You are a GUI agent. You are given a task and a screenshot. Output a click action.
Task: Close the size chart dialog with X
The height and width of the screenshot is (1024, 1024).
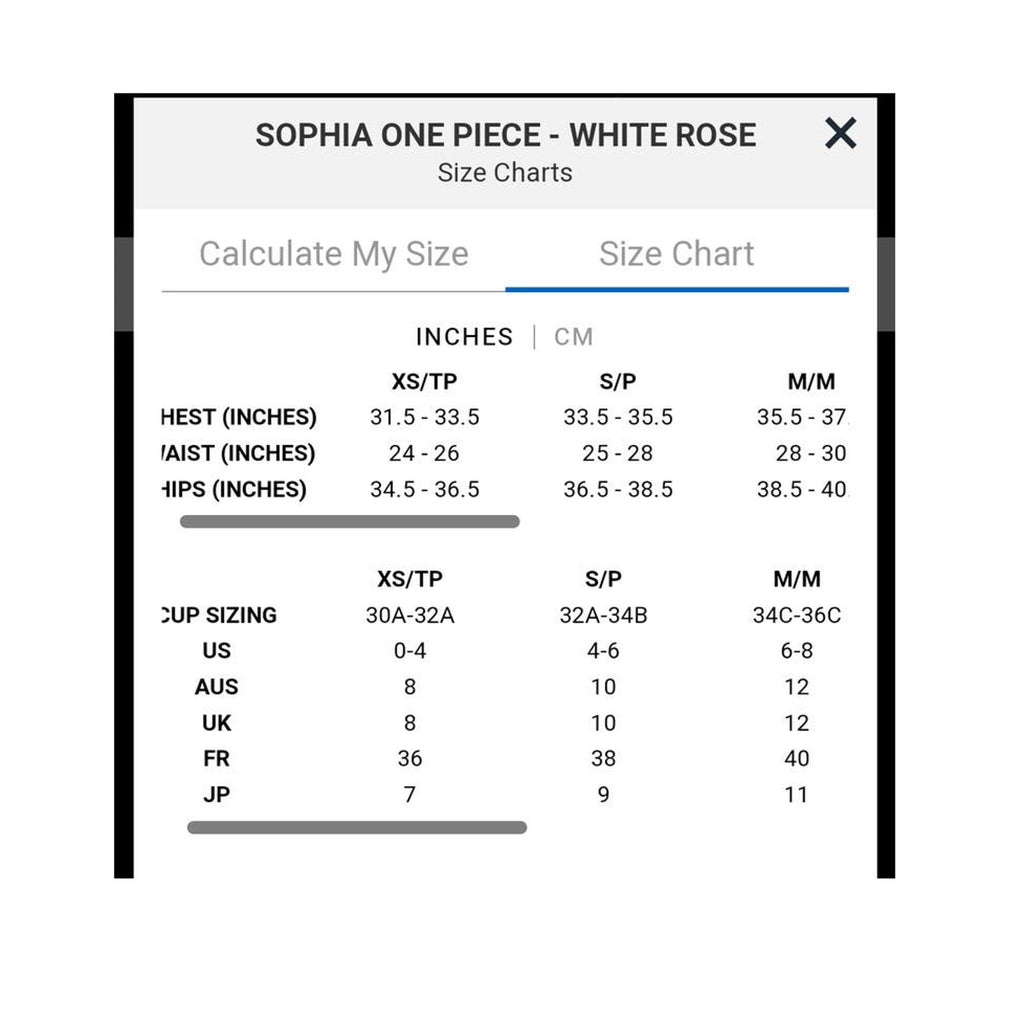pyautogui.click(x=840, y=133)
